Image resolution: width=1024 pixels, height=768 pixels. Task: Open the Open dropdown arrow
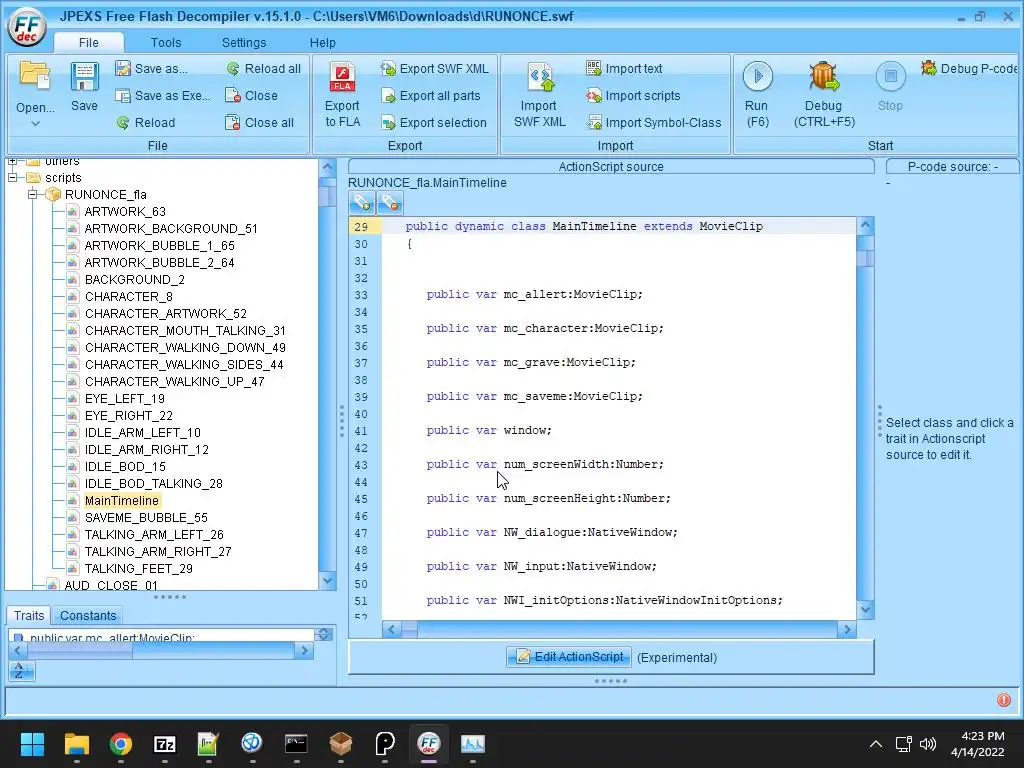coord(35,123)
